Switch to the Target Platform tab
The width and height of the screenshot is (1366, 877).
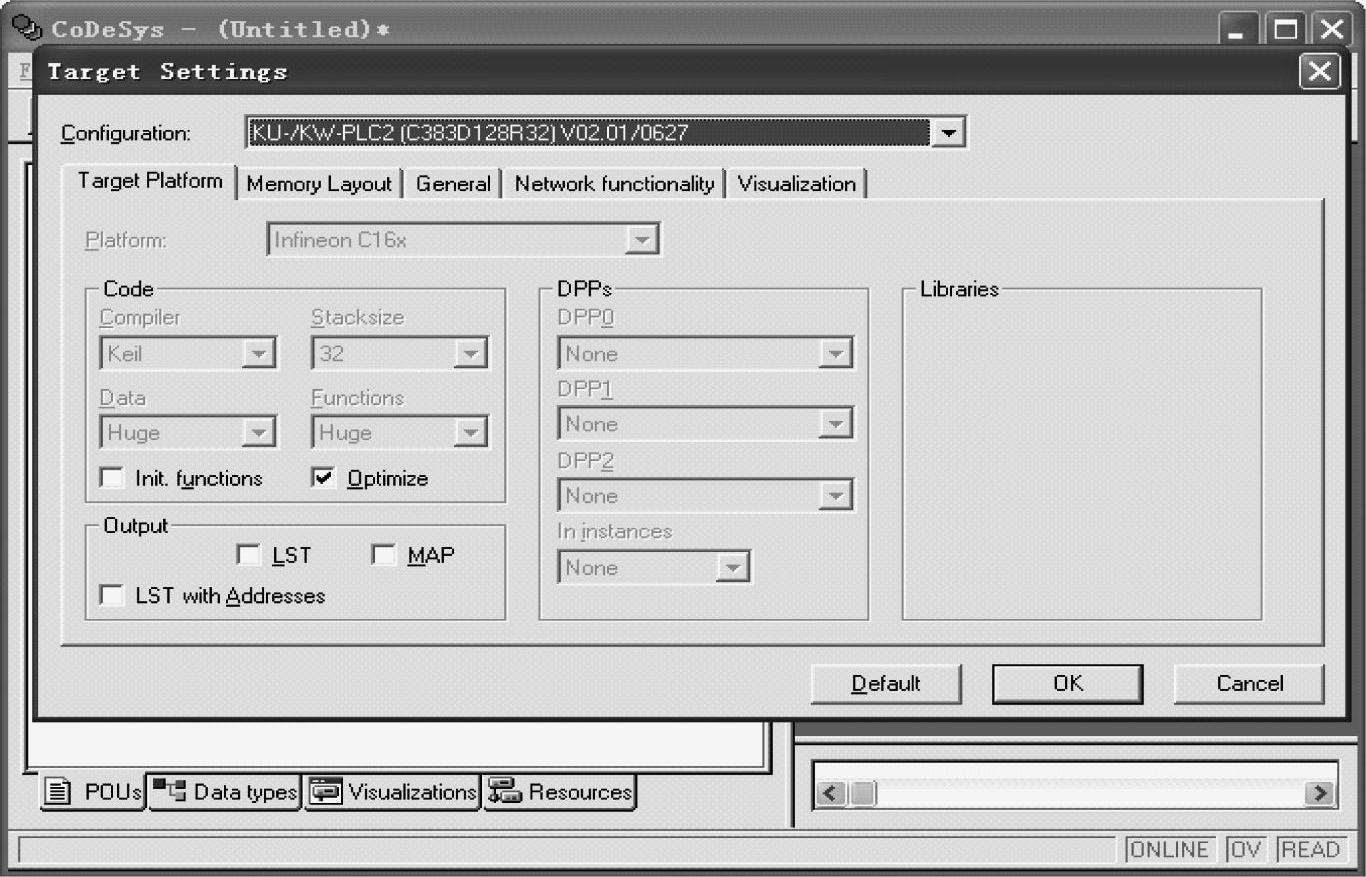[150, 182]
